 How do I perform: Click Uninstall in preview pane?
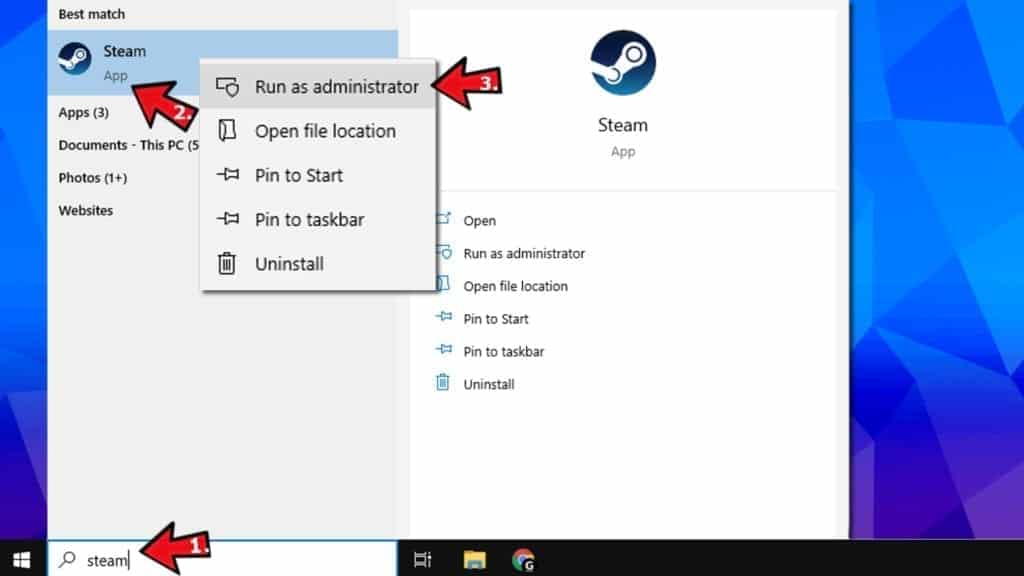tap(488, 384)
